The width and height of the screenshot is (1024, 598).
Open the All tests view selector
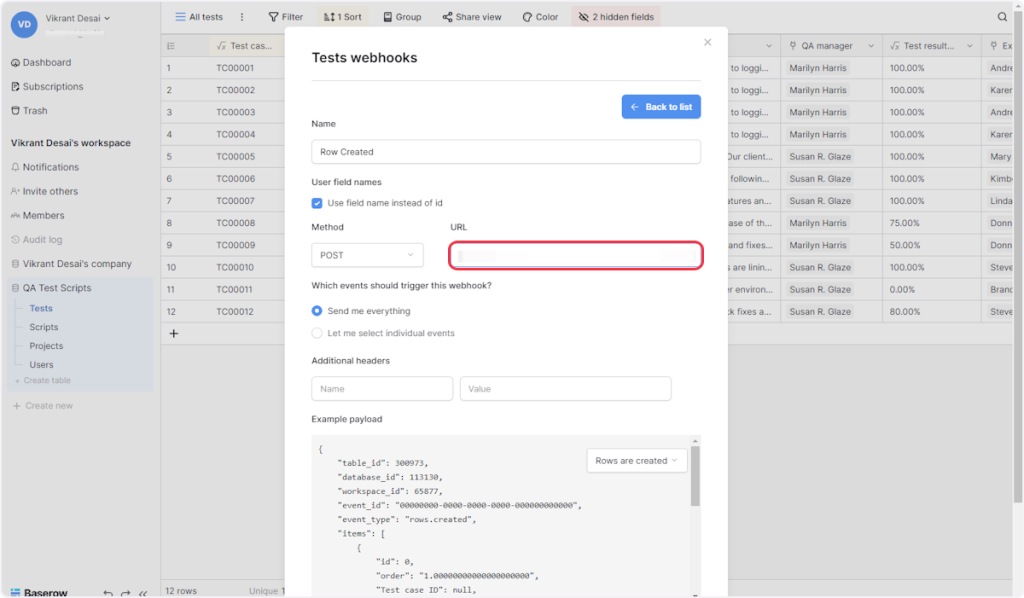[198, 17]
